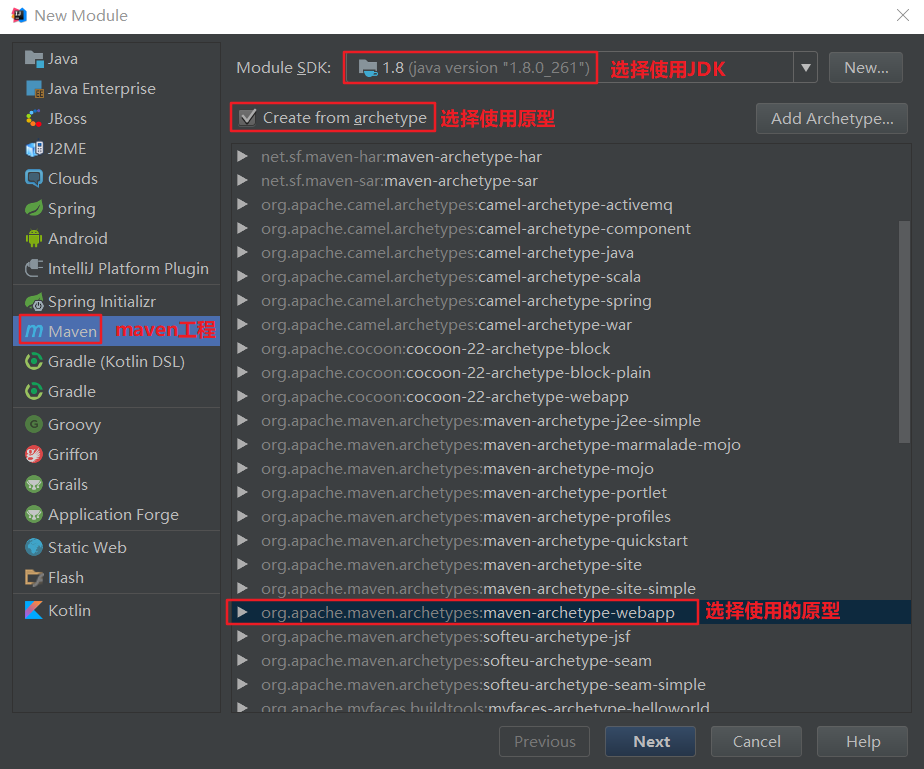Click the IntelliJ logo in title bar
The image size is (924, 769).
pyautogui.click(x=19, y=15)
